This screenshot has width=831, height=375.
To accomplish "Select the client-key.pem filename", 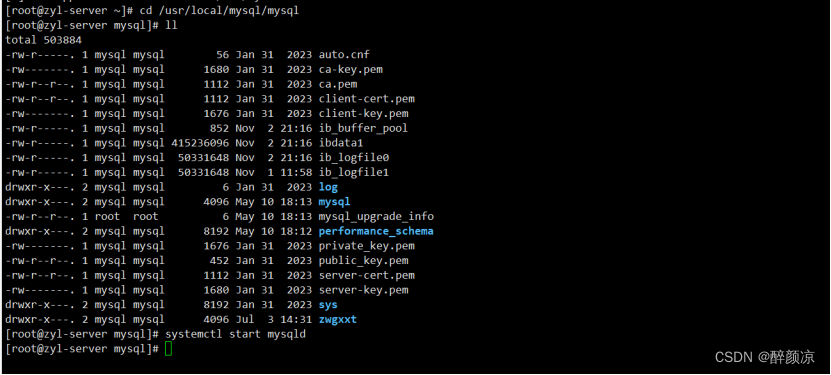I will pyautogui.click(x=363, y=113).
